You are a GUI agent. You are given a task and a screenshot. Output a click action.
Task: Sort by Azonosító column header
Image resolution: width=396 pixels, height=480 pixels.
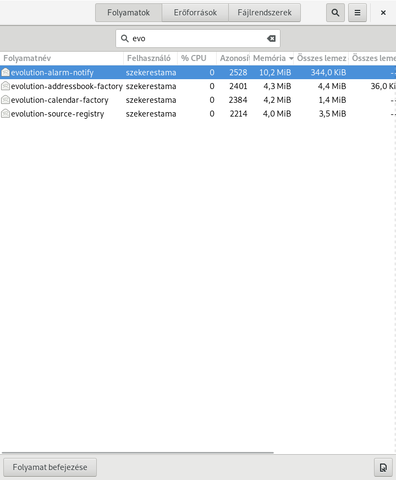233,58
